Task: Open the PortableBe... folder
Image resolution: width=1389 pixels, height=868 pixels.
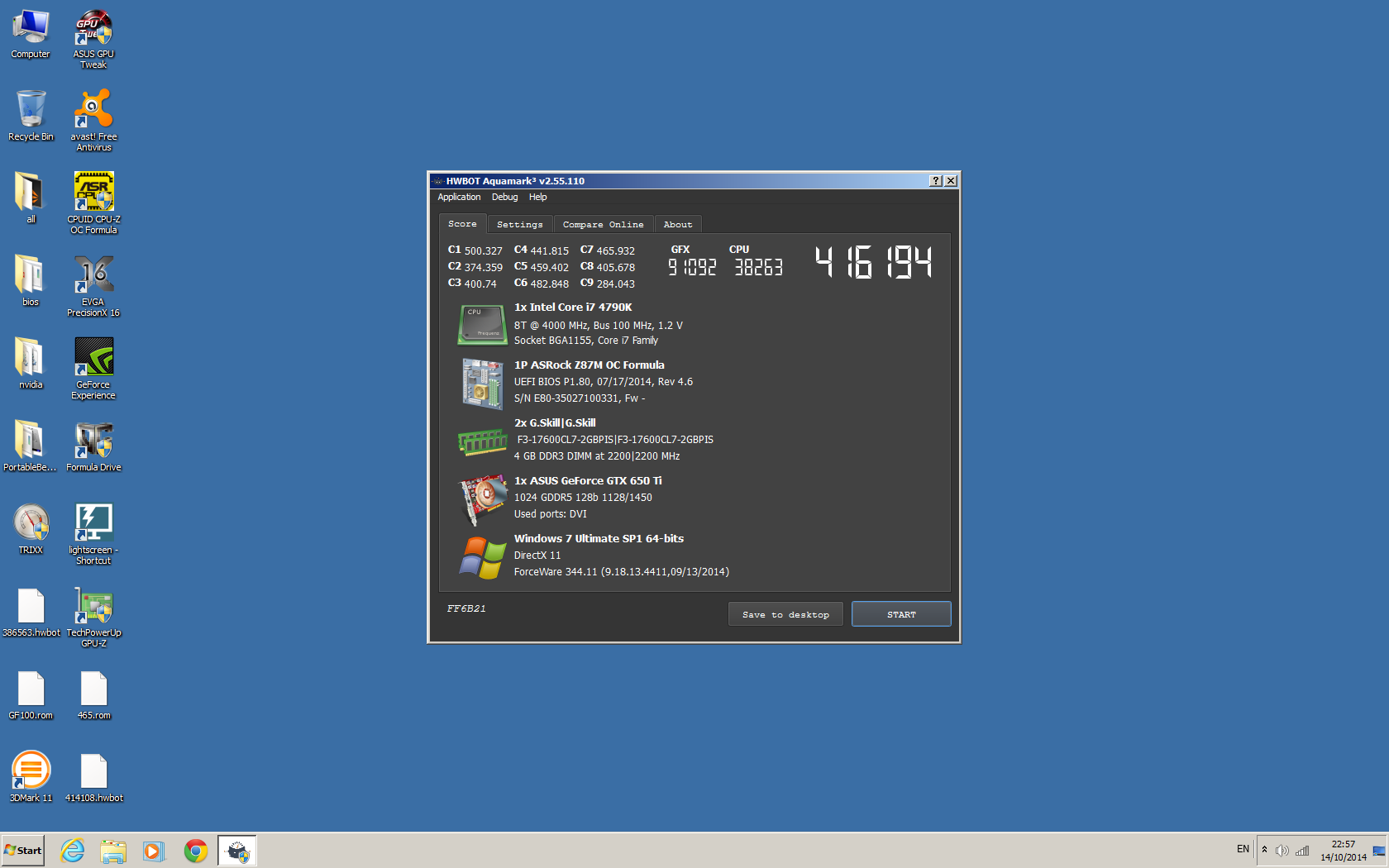Action: [31, 446]
